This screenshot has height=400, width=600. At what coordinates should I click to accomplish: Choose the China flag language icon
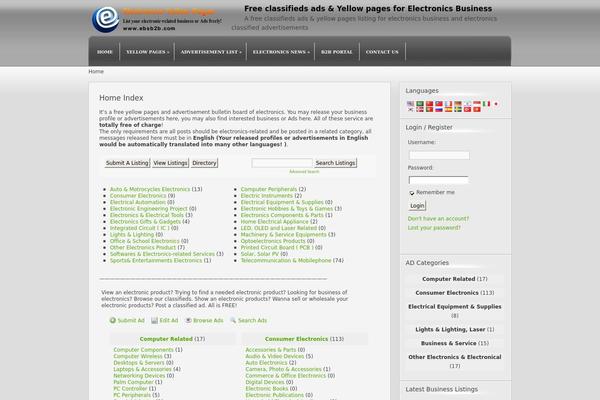pos(429,104)
